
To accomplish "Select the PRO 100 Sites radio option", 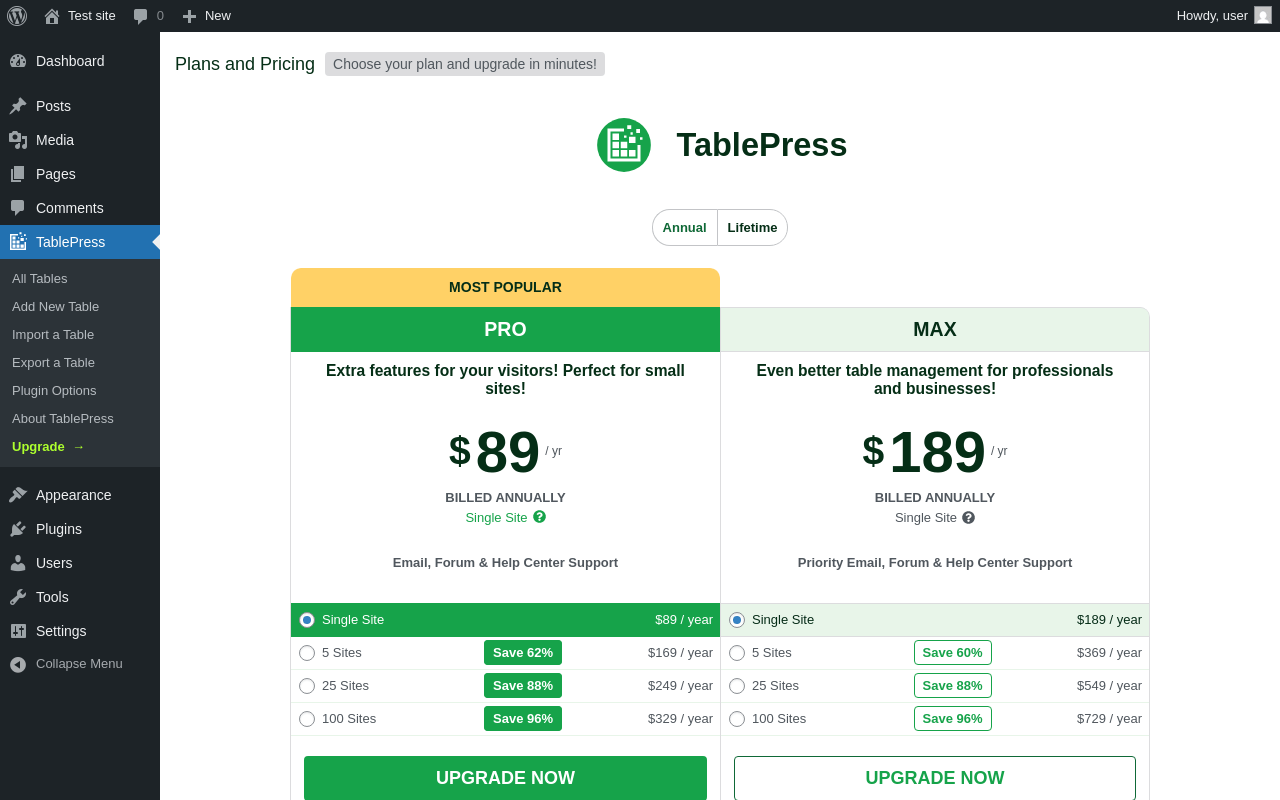I will [x=307, y=719].
